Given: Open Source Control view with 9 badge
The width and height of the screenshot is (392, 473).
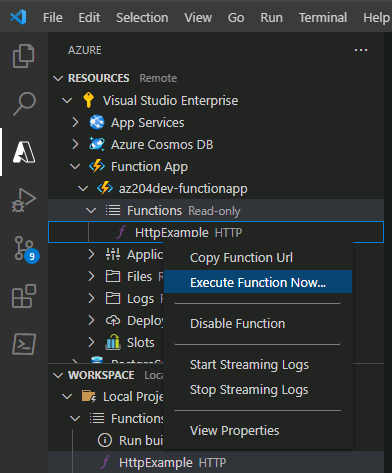Looking at the screenshot, I should pyautogui.click(x=26, y=249).
